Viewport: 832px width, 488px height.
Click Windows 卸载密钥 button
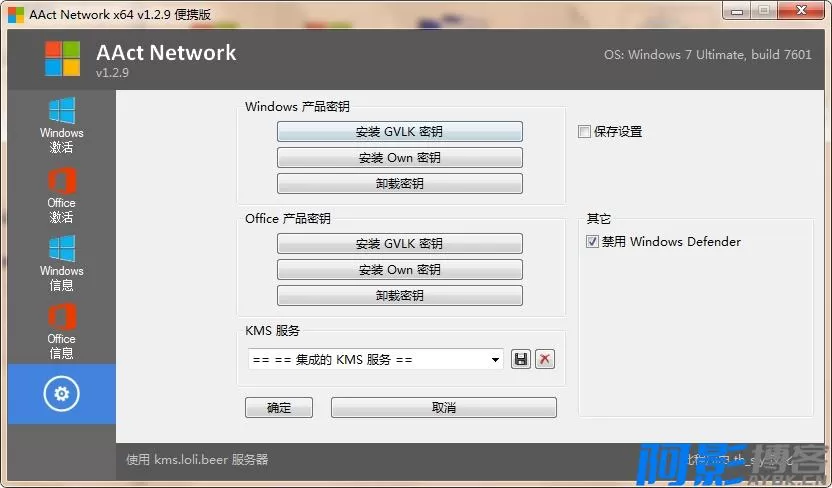399,183
